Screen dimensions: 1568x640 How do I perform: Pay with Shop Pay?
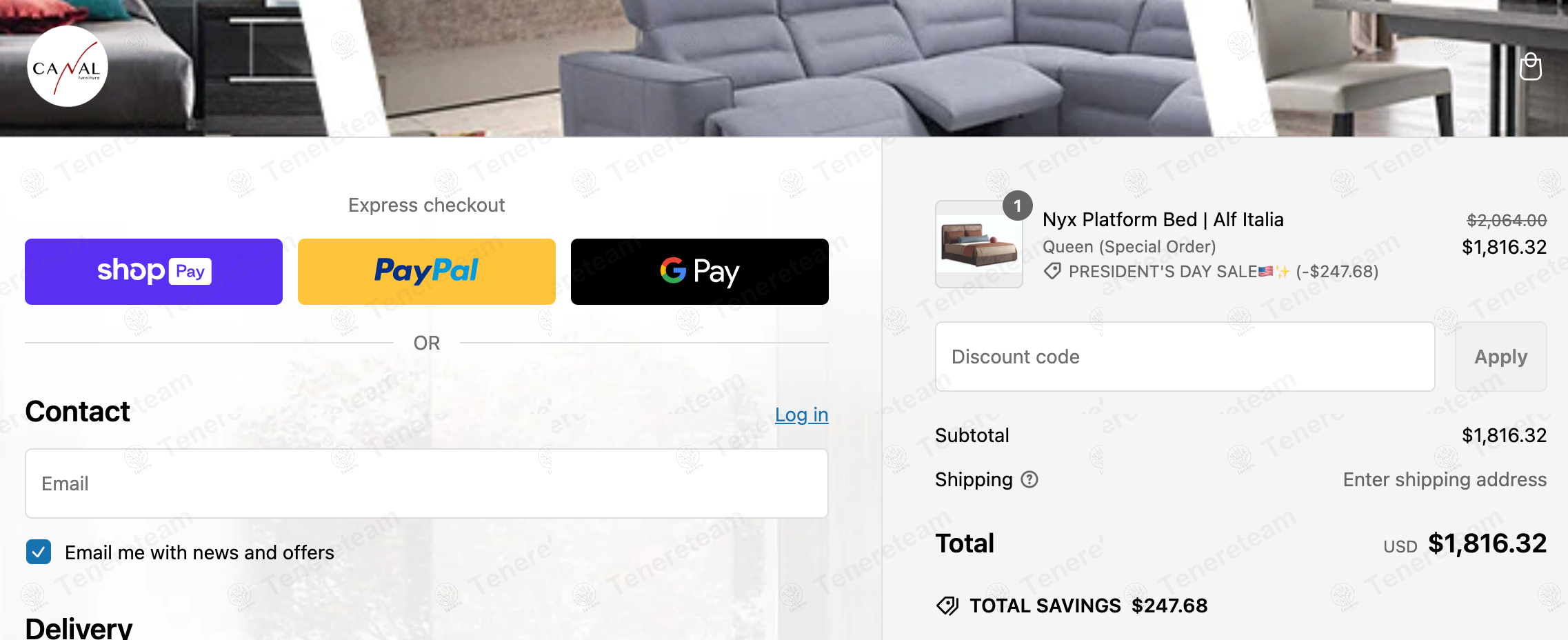pos(154,272)
